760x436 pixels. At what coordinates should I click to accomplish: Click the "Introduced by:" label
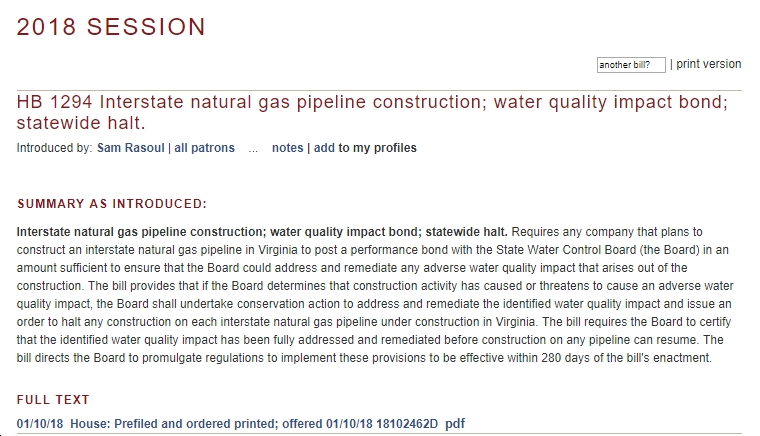(54, 148)
